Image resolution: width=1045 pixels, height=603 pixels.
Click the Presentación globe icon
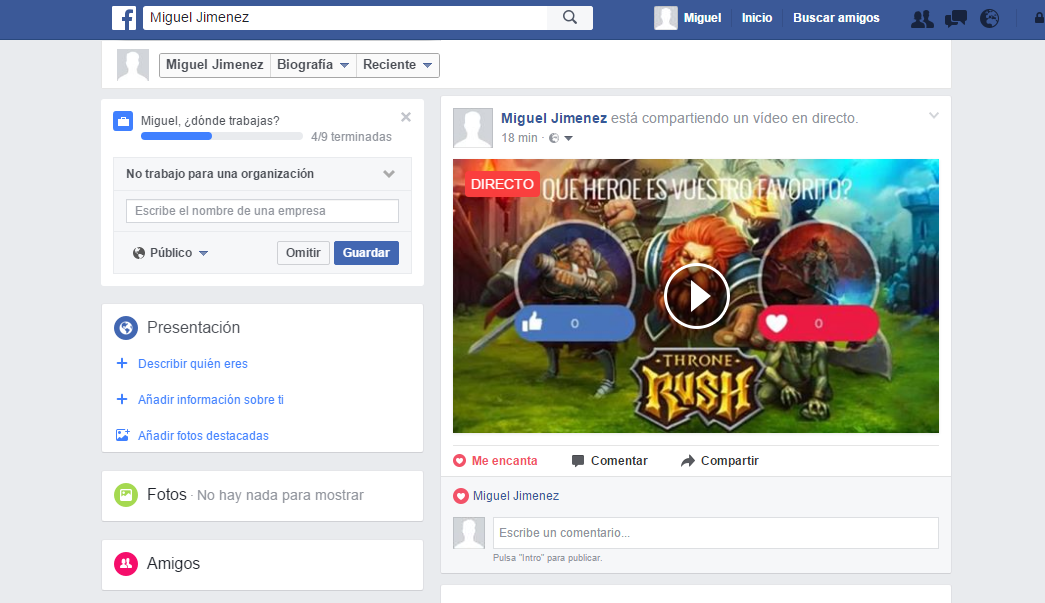click(126, 328)
